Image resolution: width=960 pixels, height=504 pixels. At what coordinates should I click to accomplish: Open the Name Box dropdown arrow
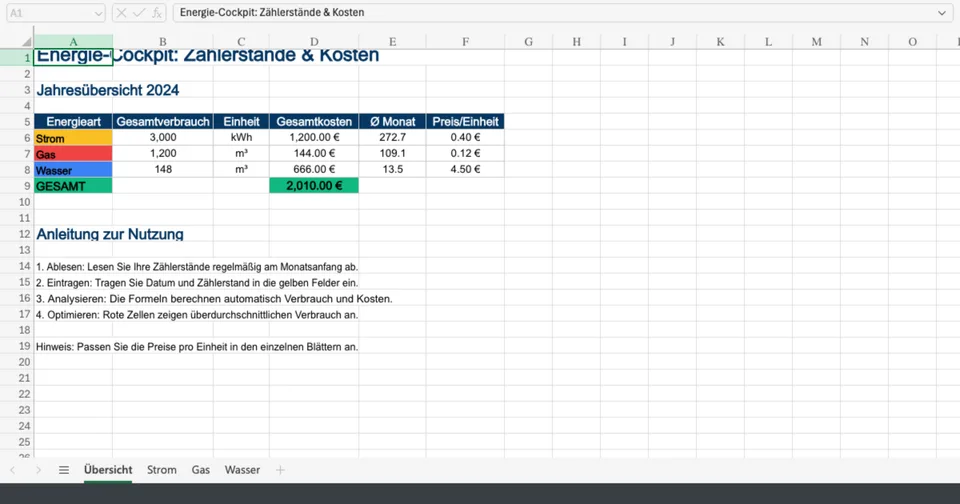point(97,13)
